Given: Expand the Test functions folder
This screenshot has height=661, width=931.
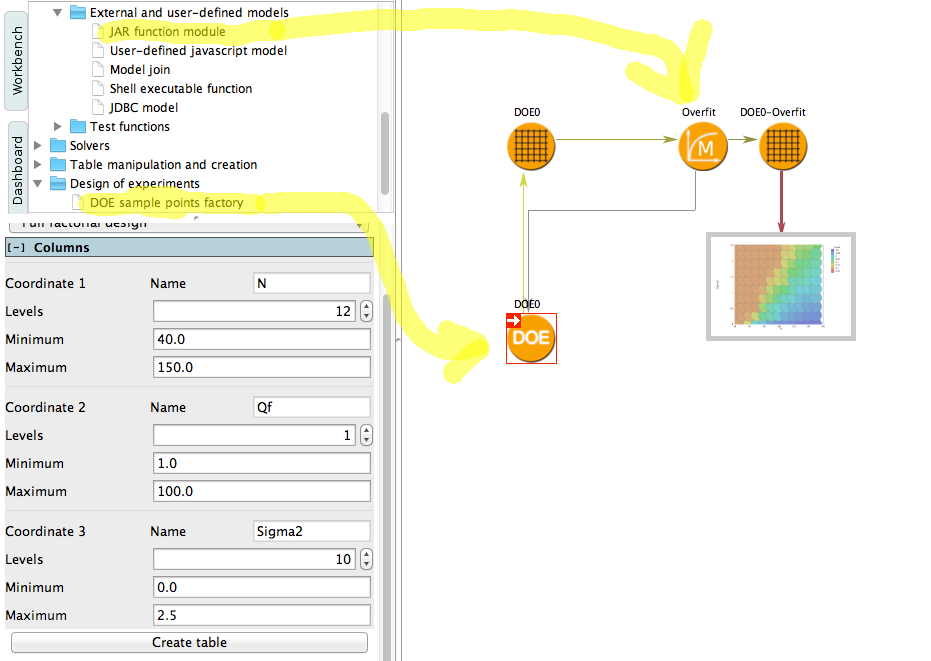Looking at the screenshot, I should click(57, 127).
